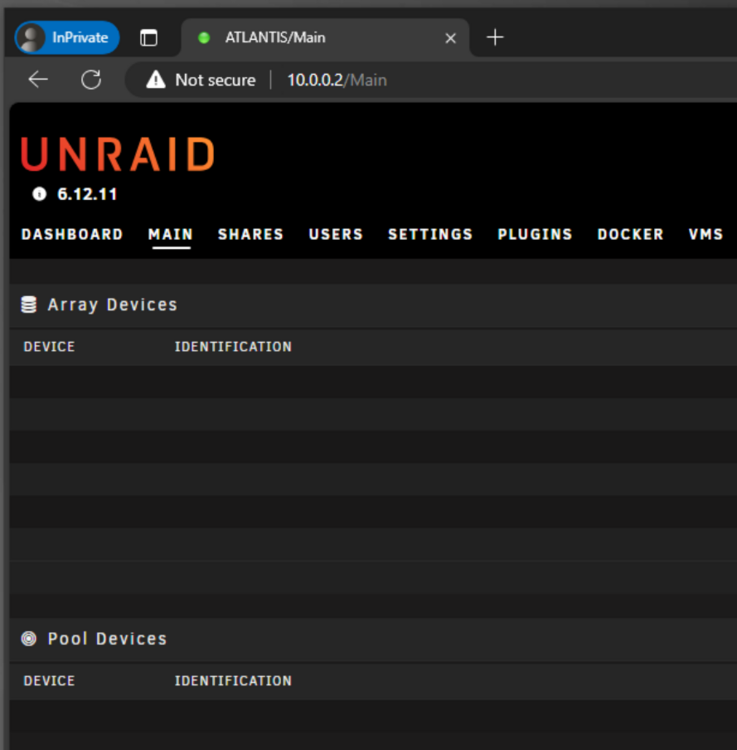
Task: Open the Docker page
Action: [x=630, y=234]
